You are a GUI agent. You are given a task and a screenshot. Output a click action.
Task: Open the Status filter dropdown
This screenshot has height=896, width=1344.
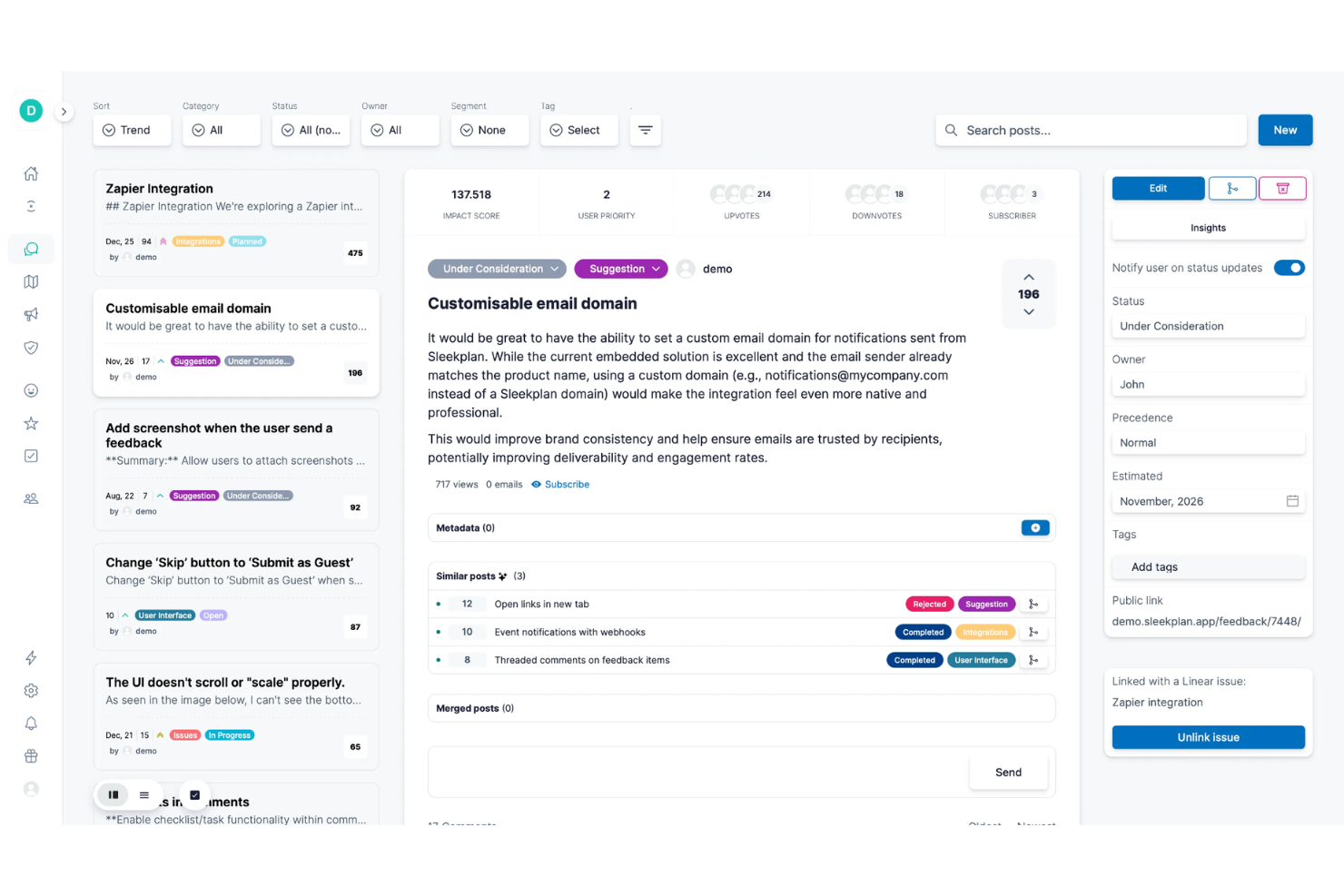(311, 130)
